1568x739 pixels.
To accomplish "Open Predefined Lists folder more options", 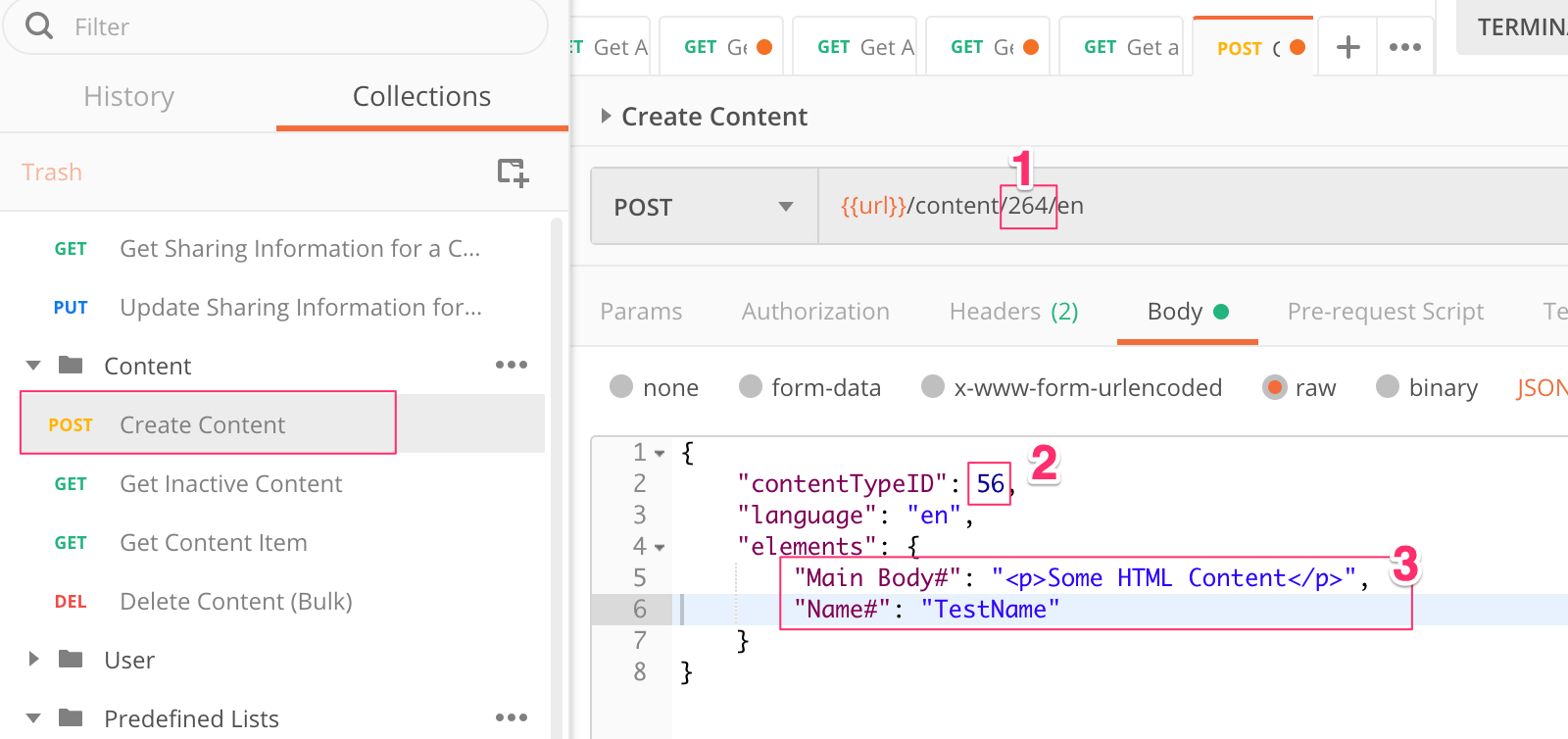I will coord(511,717).
